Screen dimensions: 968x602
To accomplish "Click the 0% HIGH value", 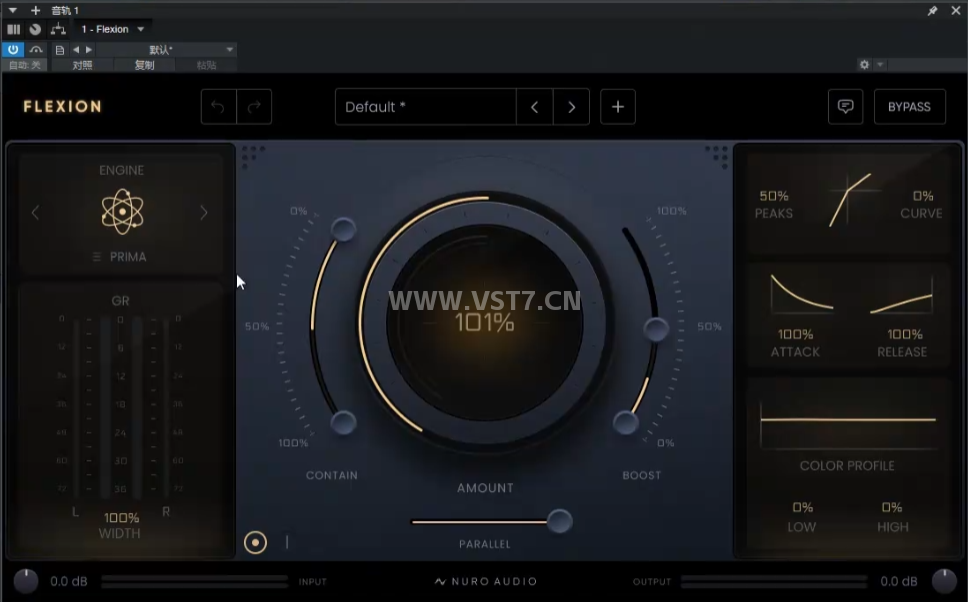I will click(x=891, y=508).
